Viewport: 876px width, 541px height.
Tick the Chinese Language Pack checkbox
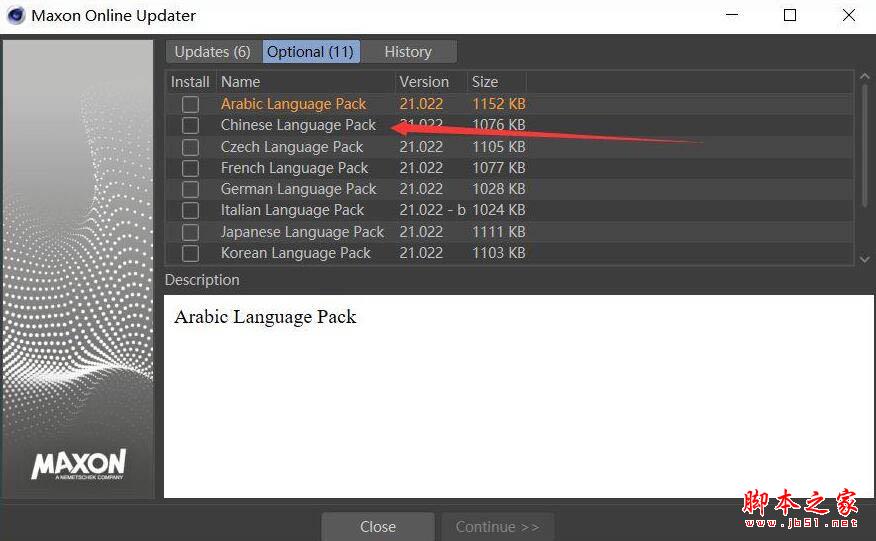pyautogui.click(x=190, y=125)
